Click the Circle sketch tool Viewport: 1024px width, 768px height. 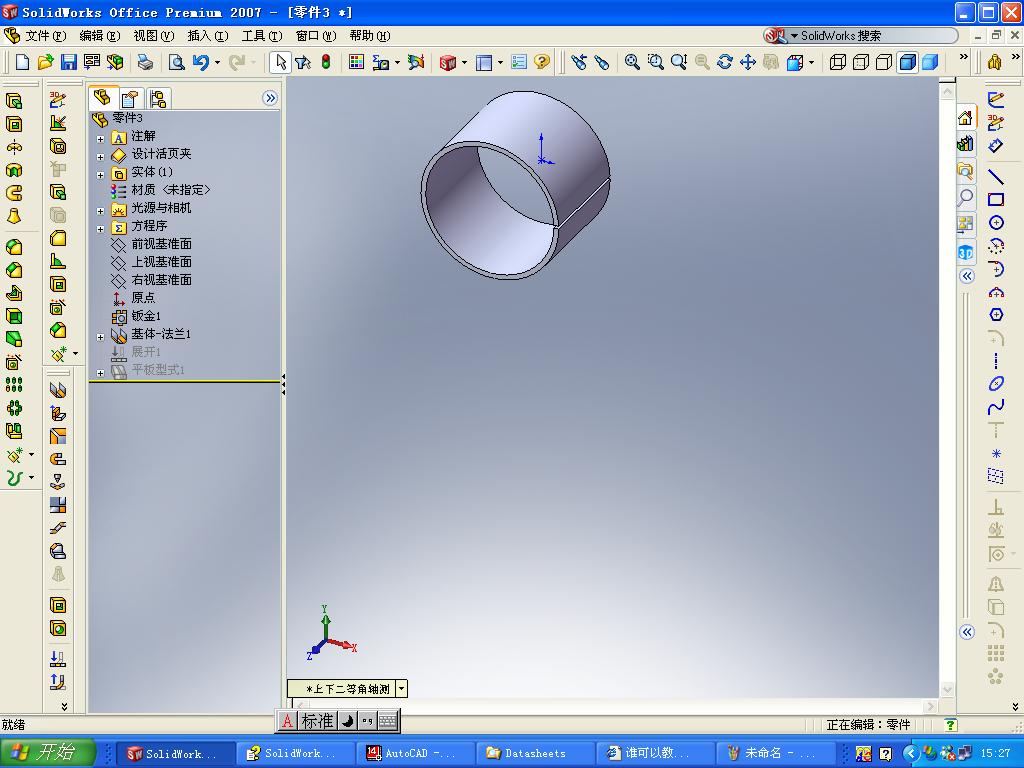(996, 223)
